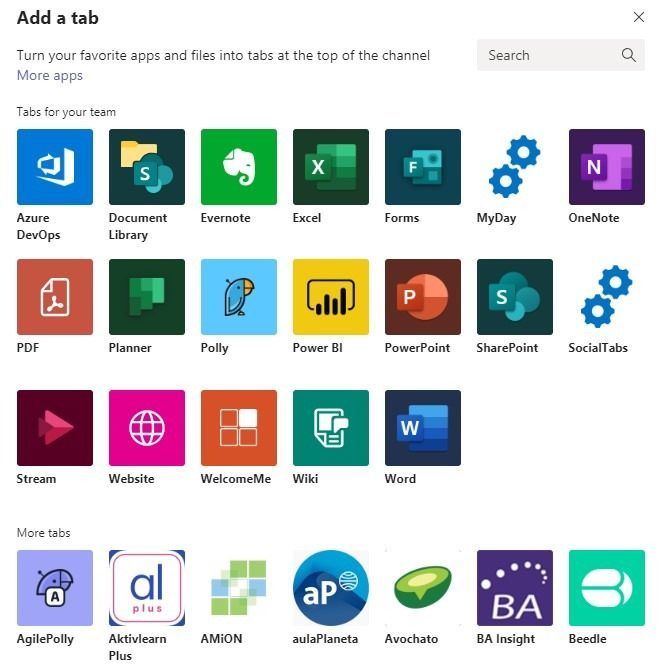This screenshot has width=662, height=669.
Task: Select the aulaPlaneta icon
Action: pos(331,588)
